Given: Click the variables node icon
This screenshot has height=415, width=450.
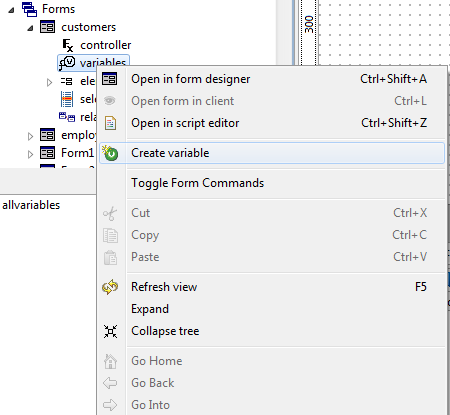Looking at the screenshot, I should coord(67,63).
